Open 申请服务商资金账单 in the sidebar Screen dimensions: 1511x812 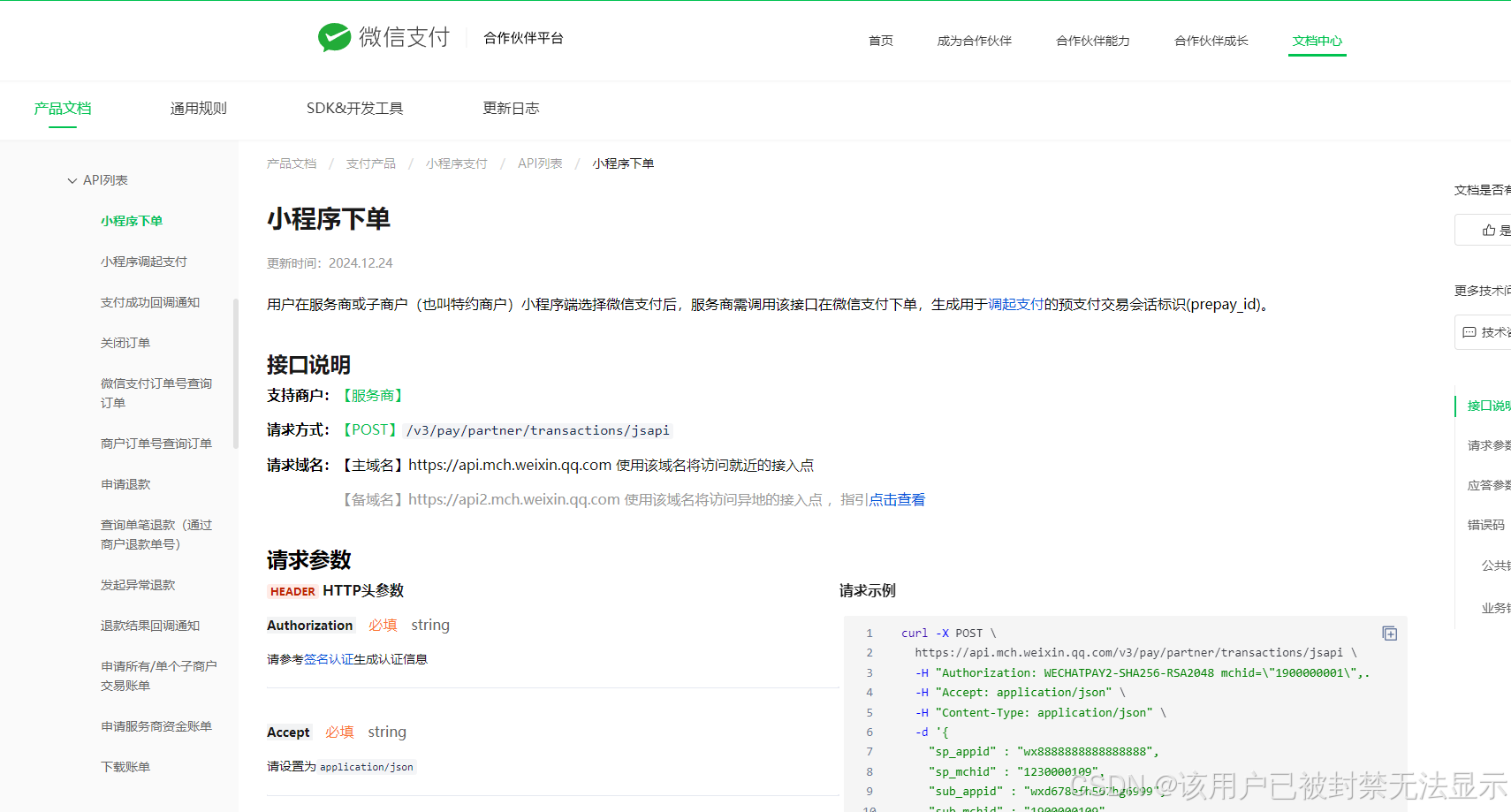156,726
